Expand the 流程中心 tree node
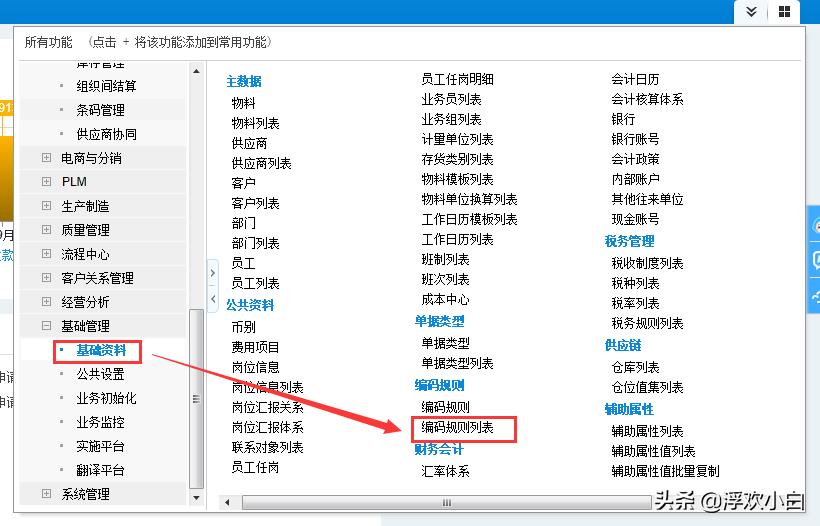Viewport: 820px width, 526px height. click(x=47, y=254)
